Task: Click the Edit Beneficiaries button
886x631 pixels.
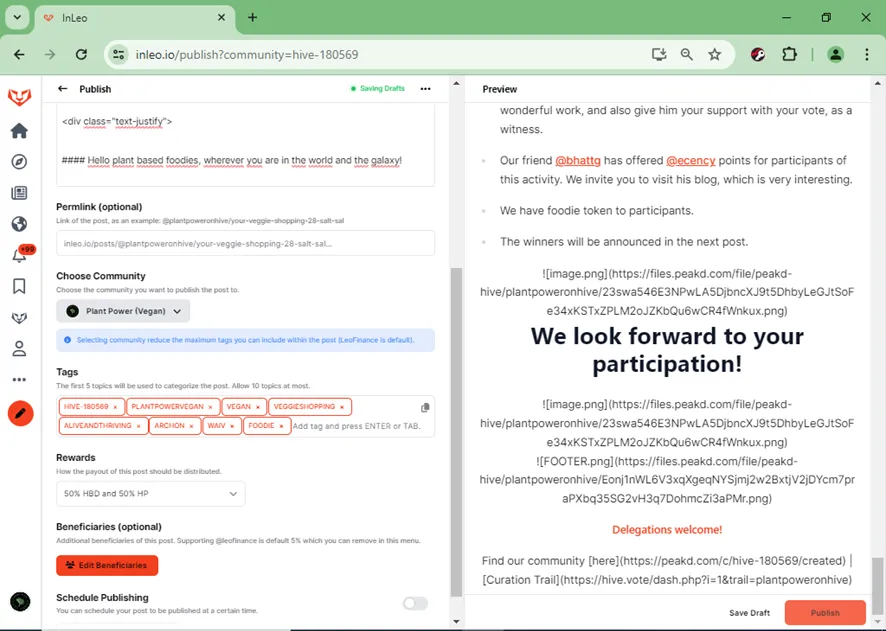Action: click(x=107, y=565)
